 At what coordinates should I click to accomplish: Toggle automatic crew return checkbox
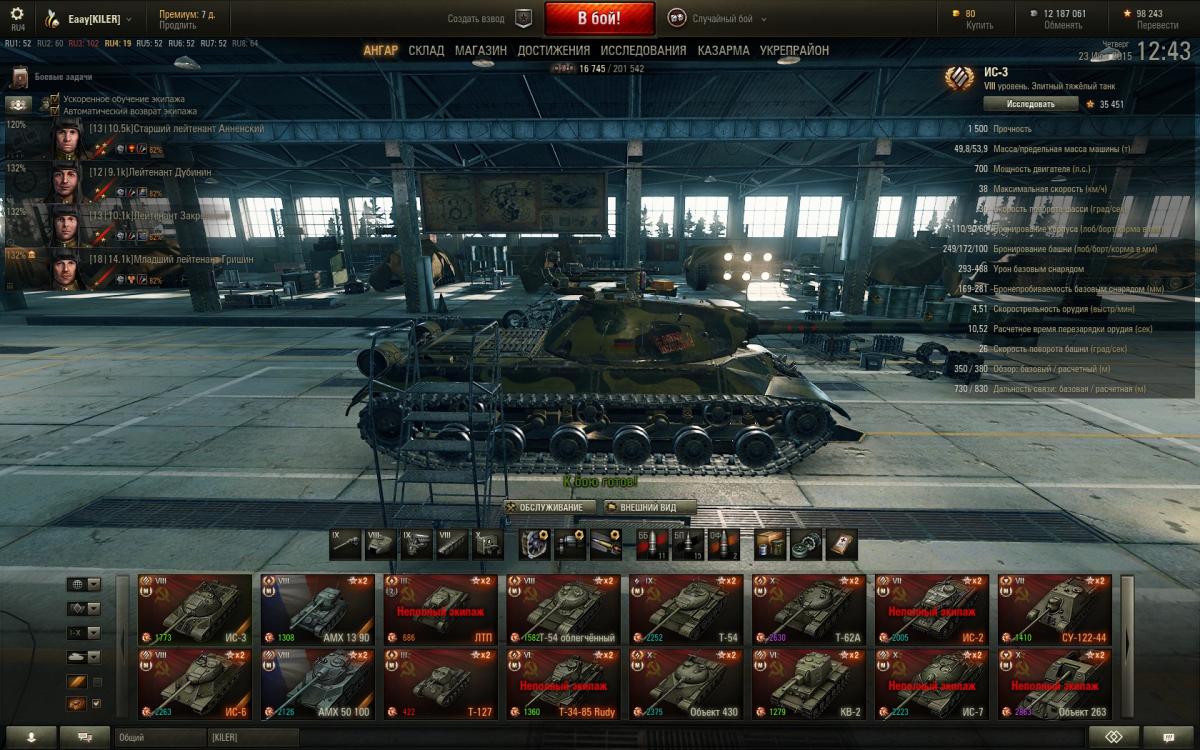tap(55, 111)
